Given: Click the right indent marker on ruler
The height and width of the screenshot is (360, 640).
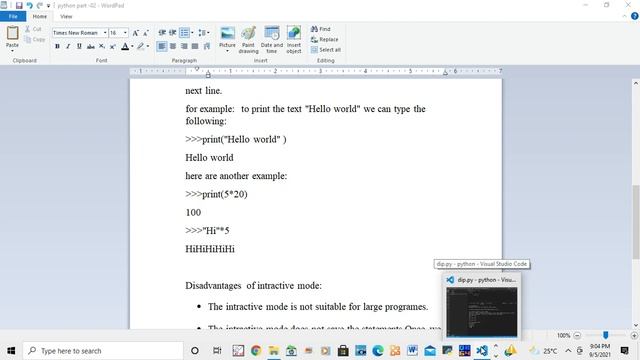Looking at the screenshot, I should (445, 73).
